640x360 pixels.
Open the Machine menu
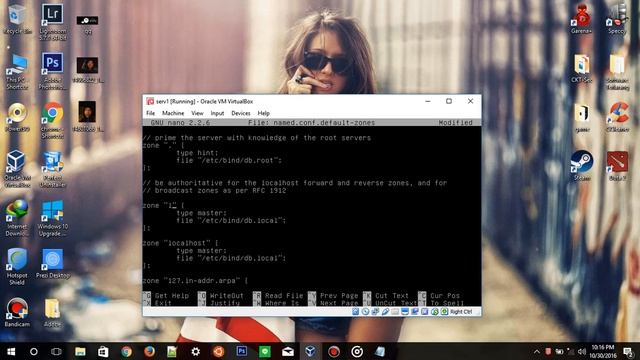pyautogui.click(x=173, y=113)
